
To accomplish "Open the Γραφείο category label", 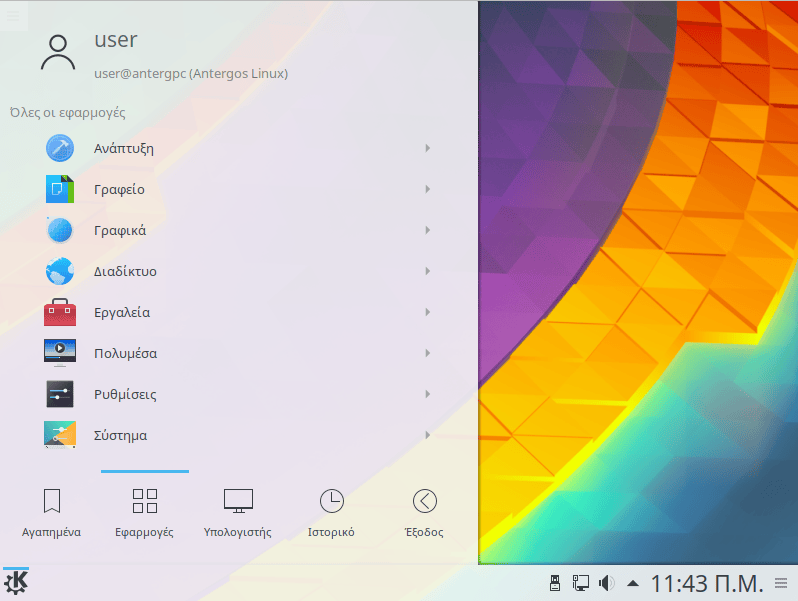I will tap(119, 190).
